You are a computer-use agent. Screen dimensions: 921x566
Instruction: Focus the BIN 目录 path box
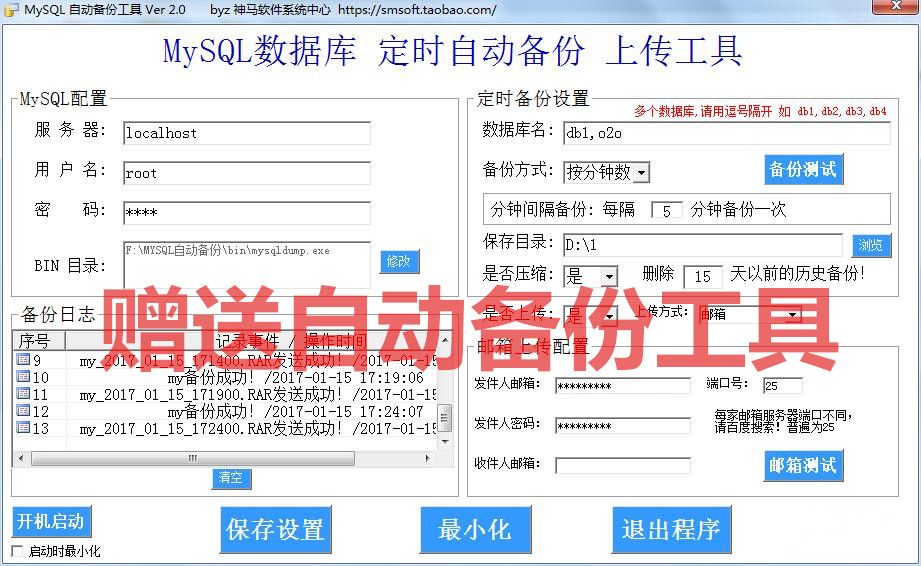coord(247,264)
